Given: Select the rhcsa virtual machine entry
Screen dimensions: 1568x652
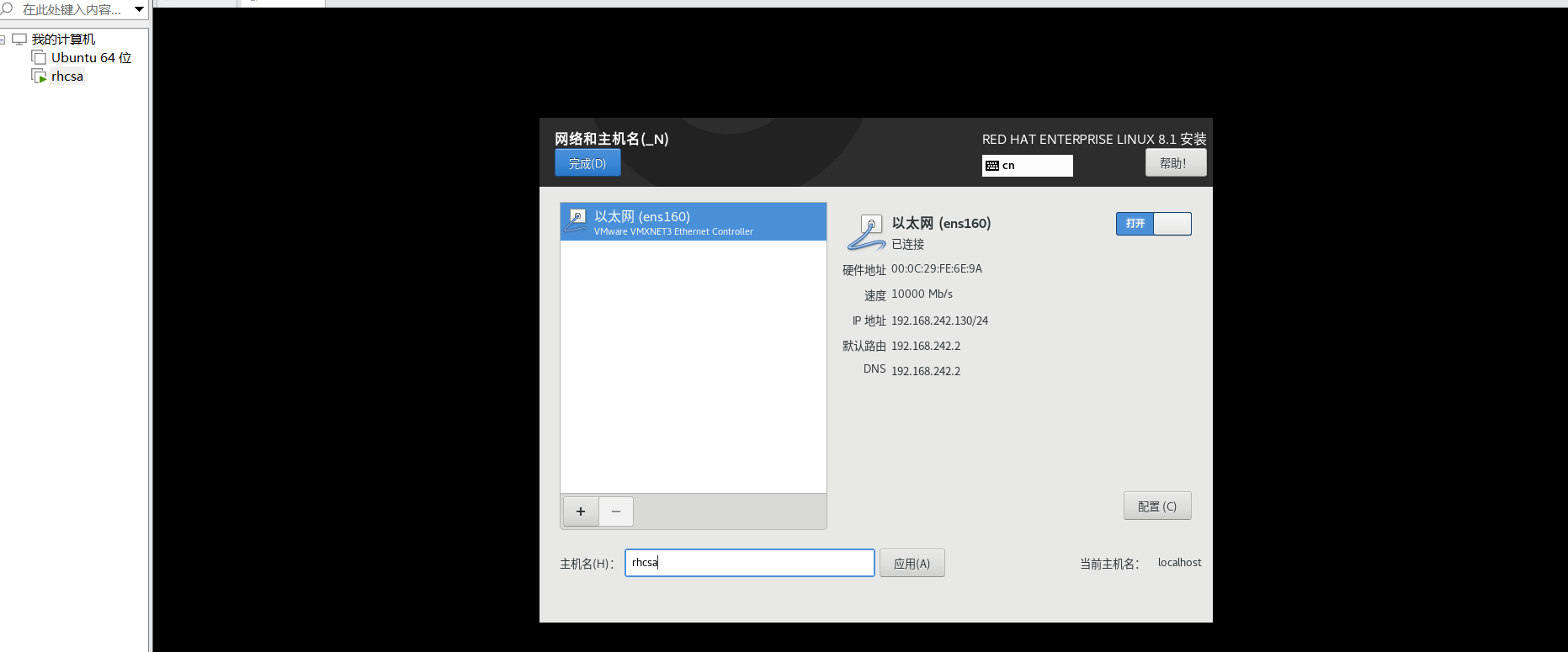Looking at the screenshot, I should click(67, 77).
